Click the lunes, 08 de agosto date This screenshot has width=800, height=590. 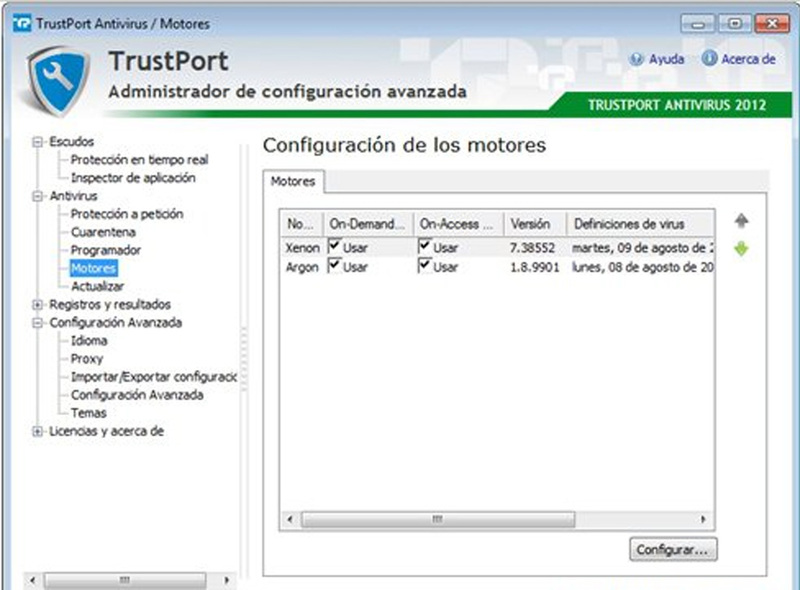642,267
